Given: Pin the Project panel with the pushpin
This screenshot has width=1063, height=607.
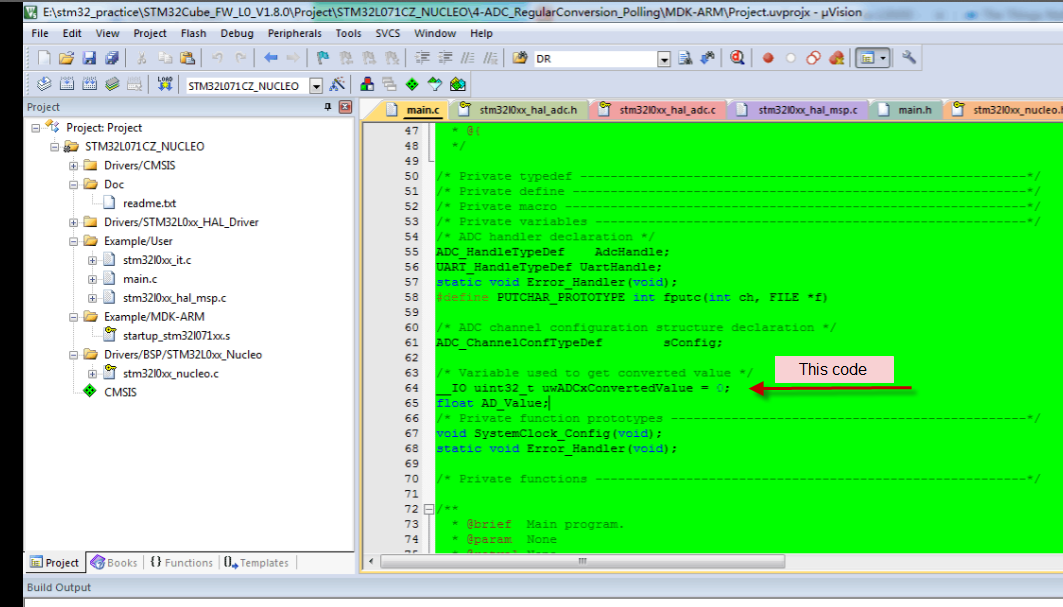Looking at the screenshot, I should (x=327, y=107).
